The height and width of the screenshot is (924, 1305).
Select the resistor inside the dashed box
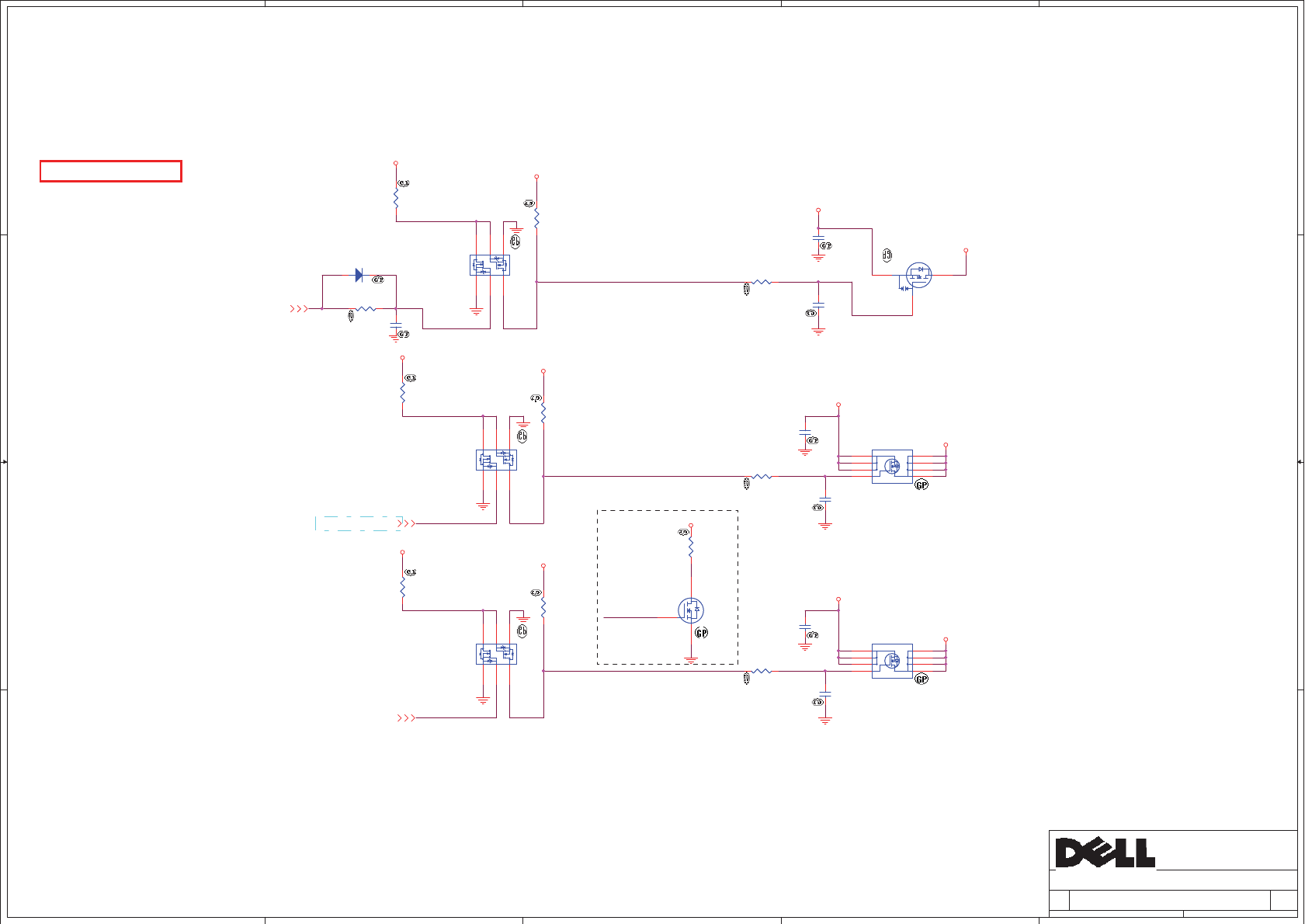point(690,547)
